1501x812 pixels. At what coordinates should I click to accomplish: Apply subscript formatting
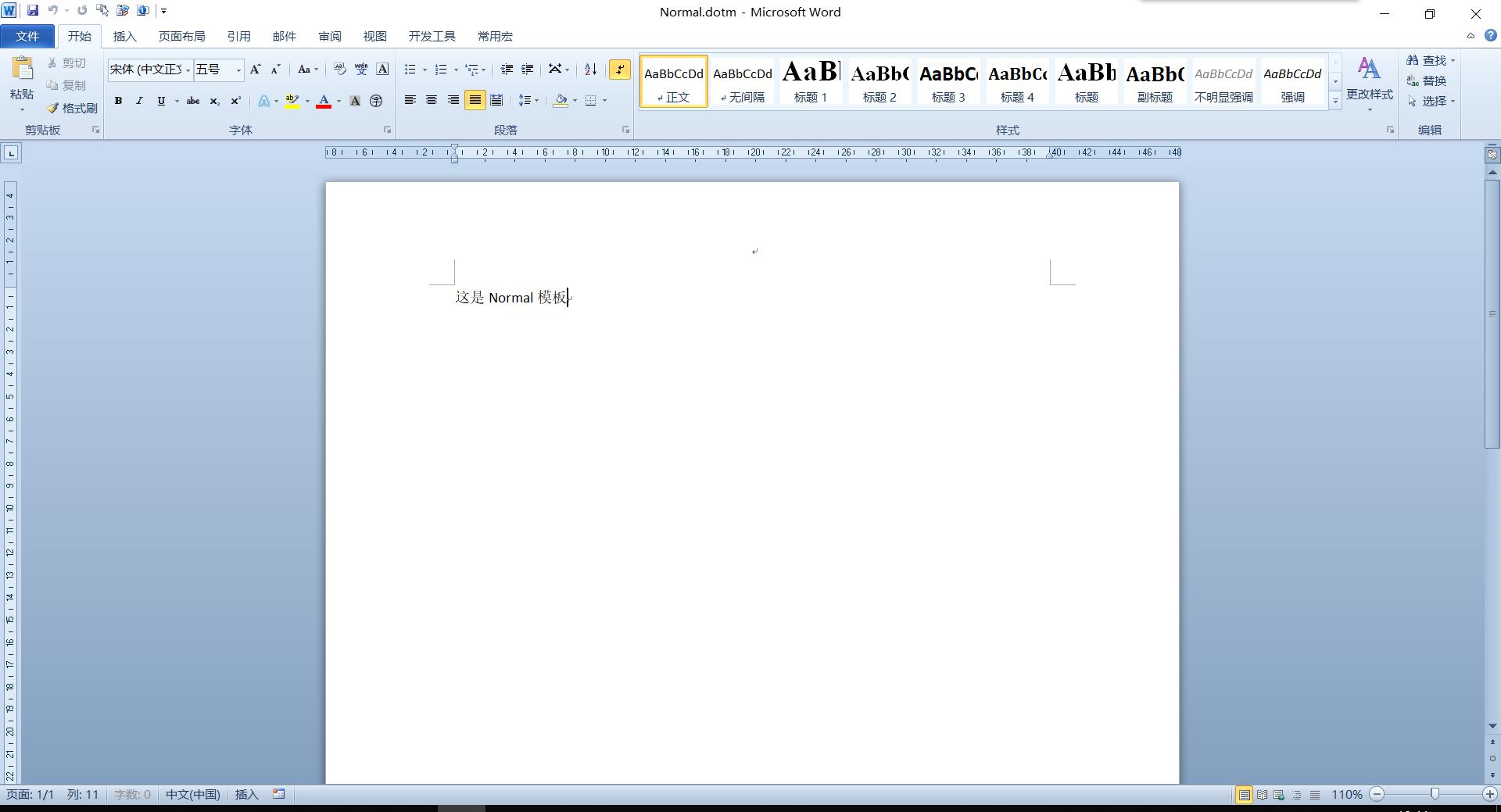click(214, 101)
